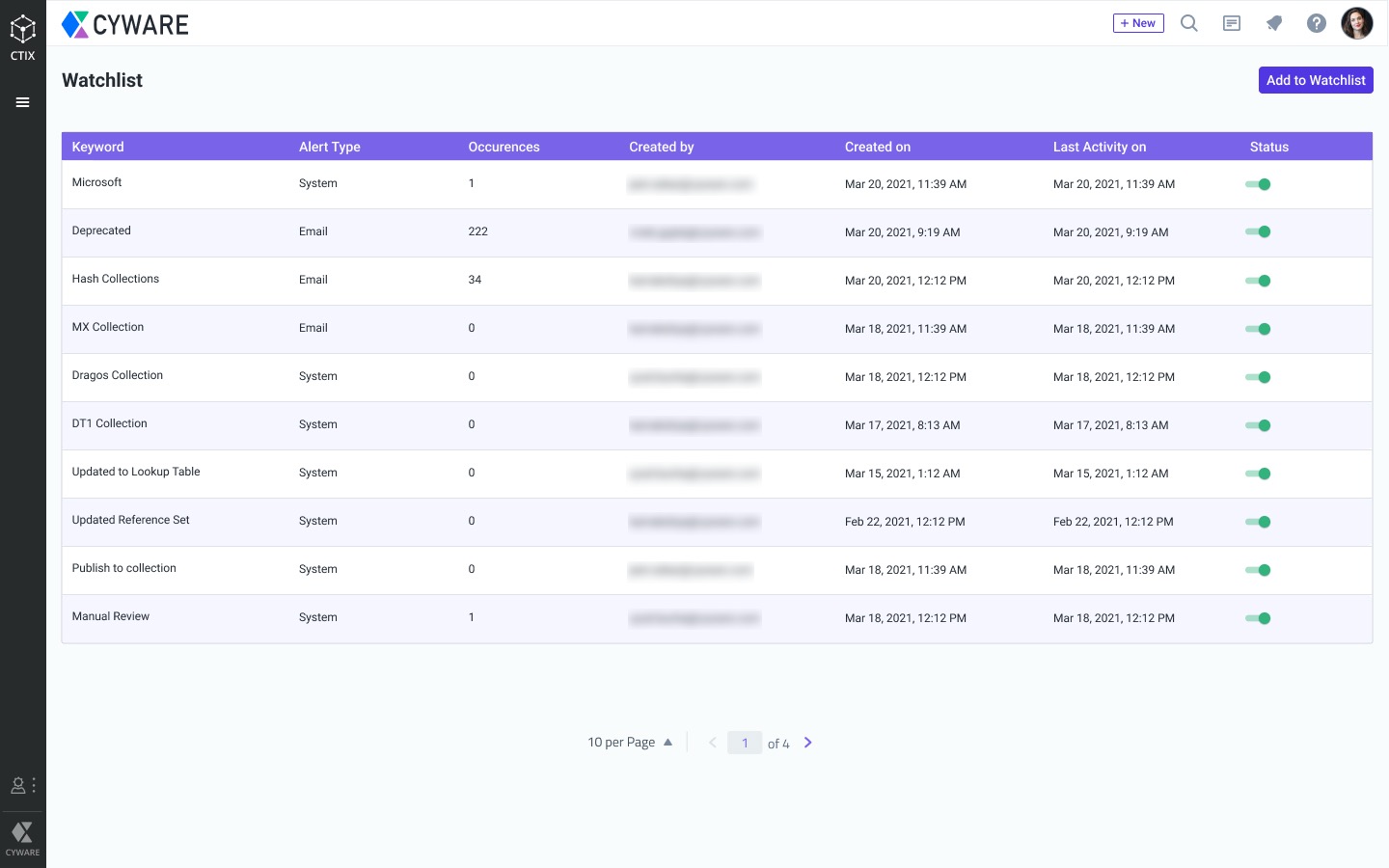
Task: Expand the 10 per Page dropdown
Action: click(x=630, y=743)
